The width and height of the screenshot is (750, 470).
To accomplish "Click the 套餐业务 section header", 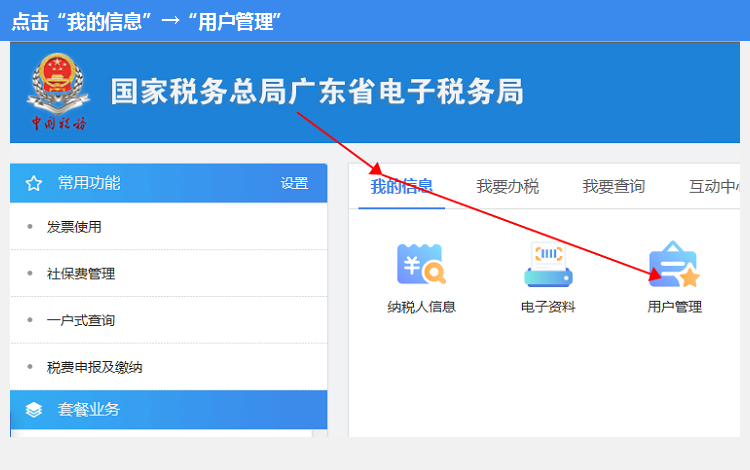I will (x=168, y=410).
